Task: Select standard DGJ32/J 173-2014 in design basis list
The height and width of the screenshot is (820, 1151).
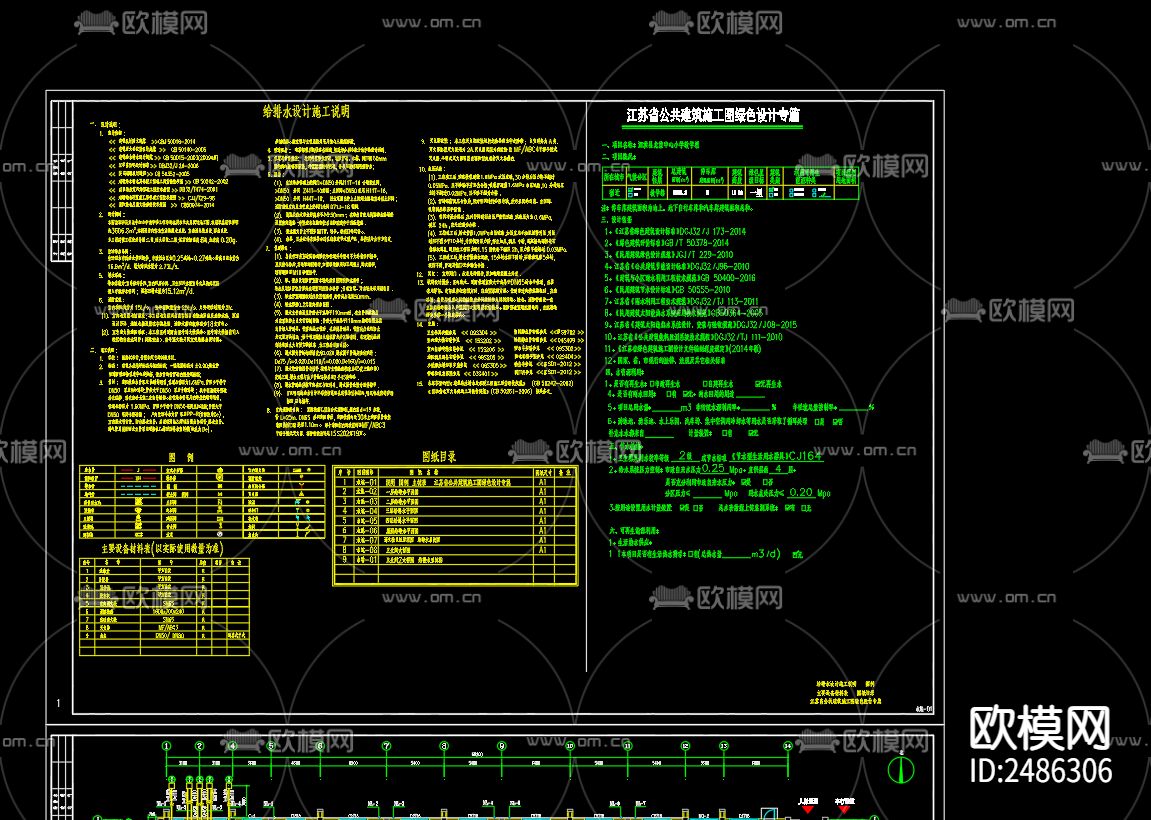Action: [675, 231]
